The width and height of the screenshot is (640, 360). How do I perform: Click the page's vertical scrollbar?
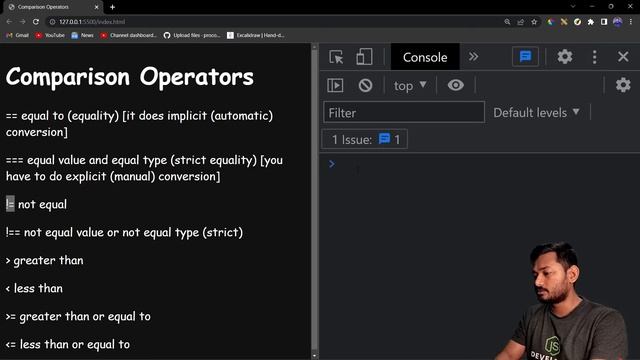click(314, 201)
